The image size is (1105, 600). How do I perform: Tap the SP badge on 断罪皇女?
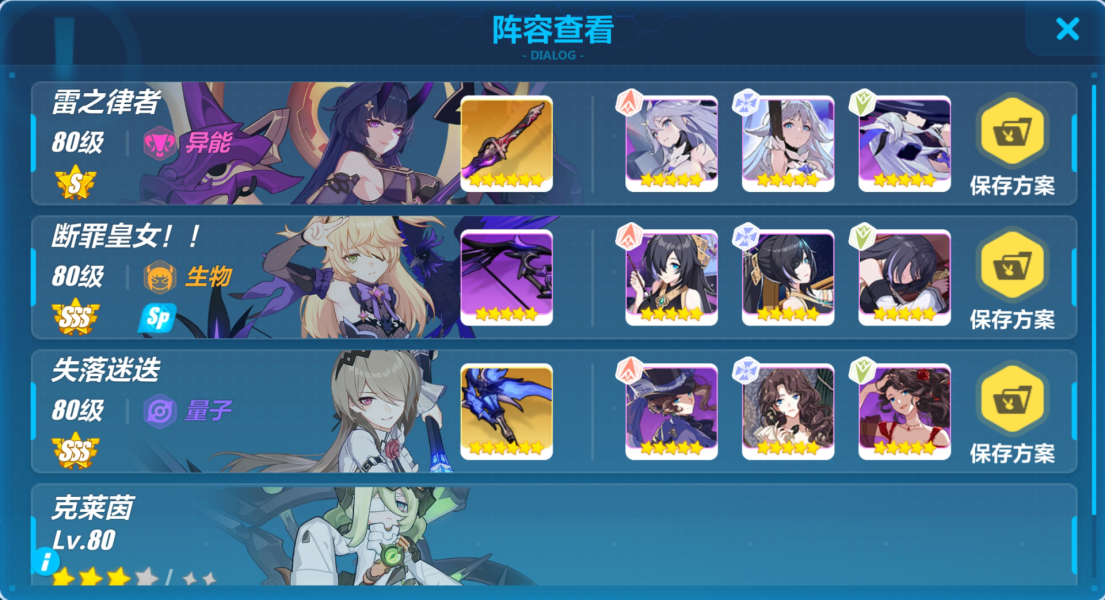157,318
